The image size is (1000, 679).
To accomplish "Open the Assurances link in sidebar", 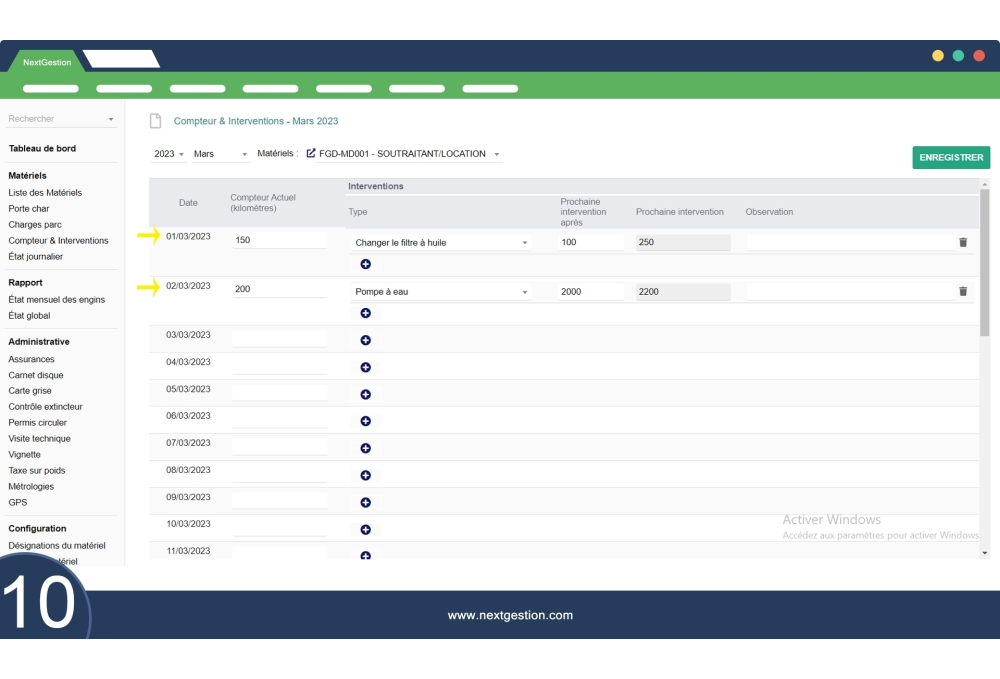I will [x=31, y=359].
